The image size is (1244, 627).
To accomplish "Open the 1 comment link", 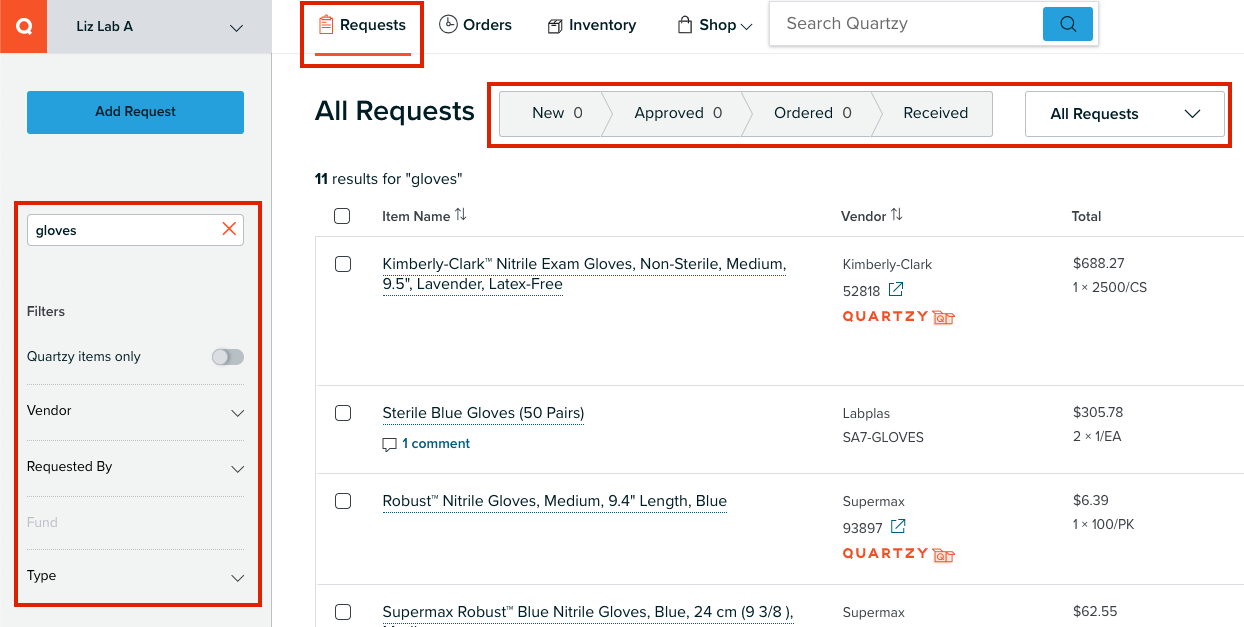I will 436,444.
